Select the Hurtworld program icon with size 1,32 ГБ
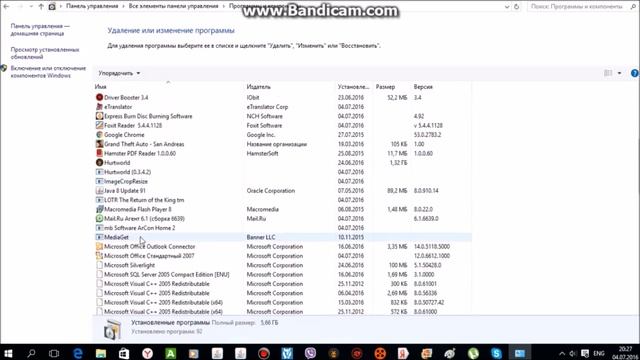 point(99,162)
